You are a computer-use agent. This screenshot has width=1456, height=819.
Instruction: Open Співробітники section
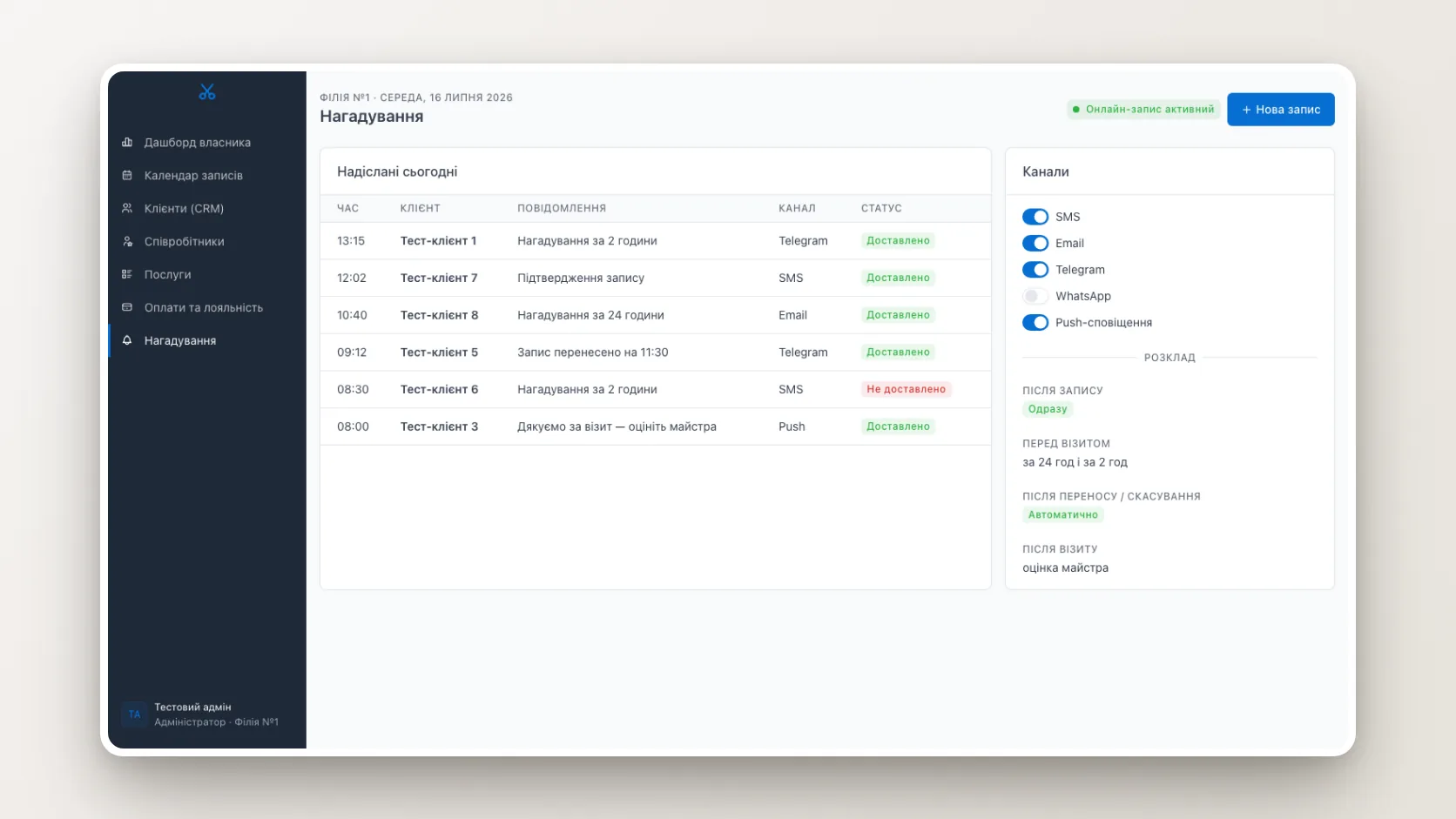pyautogui.click(x=207, y=241)
